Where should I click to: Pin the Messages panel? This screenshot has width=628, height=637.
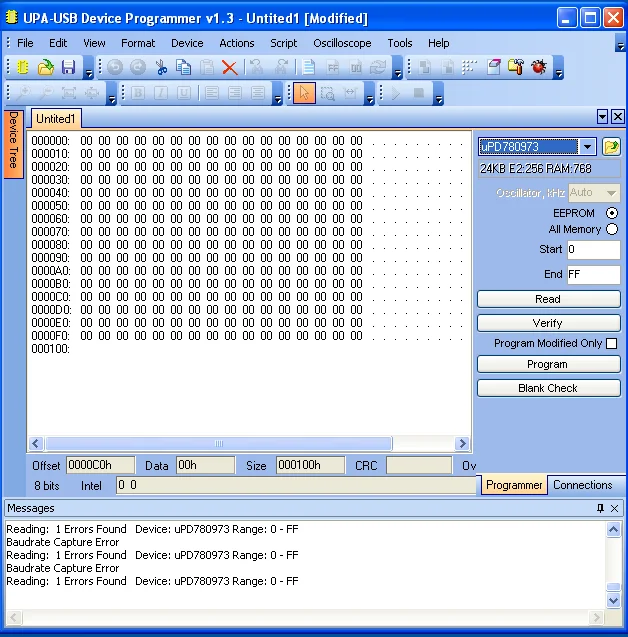[600, 508]
